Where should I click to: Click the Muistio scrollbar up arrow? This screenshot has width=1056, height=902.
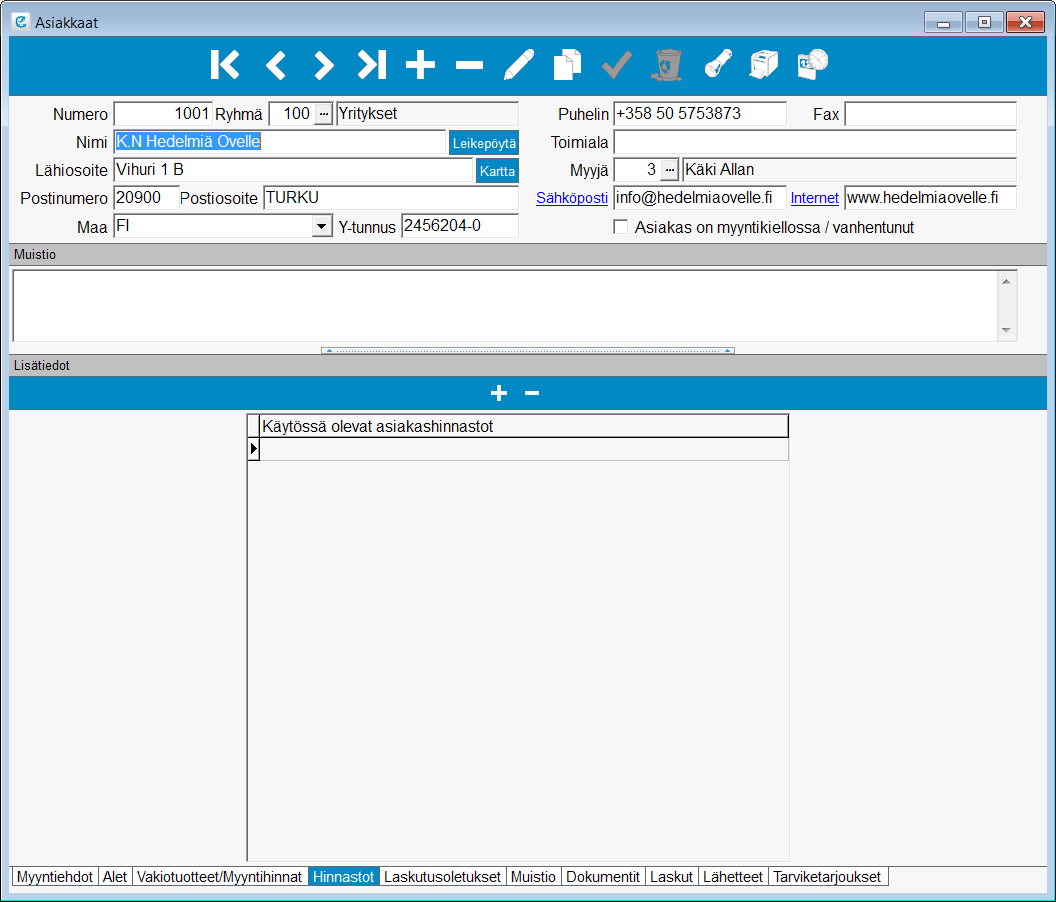pyautogui.click(x=1006, y=282)
